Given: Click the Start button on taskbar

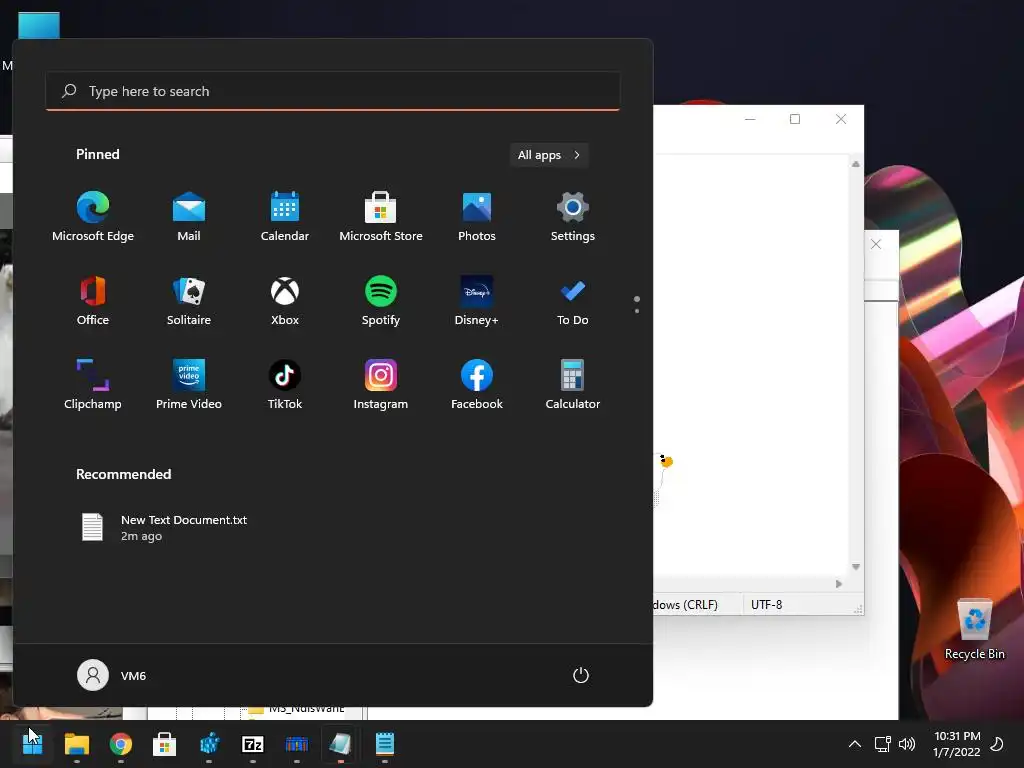Looking at the screenshot, I should [32, 744].
